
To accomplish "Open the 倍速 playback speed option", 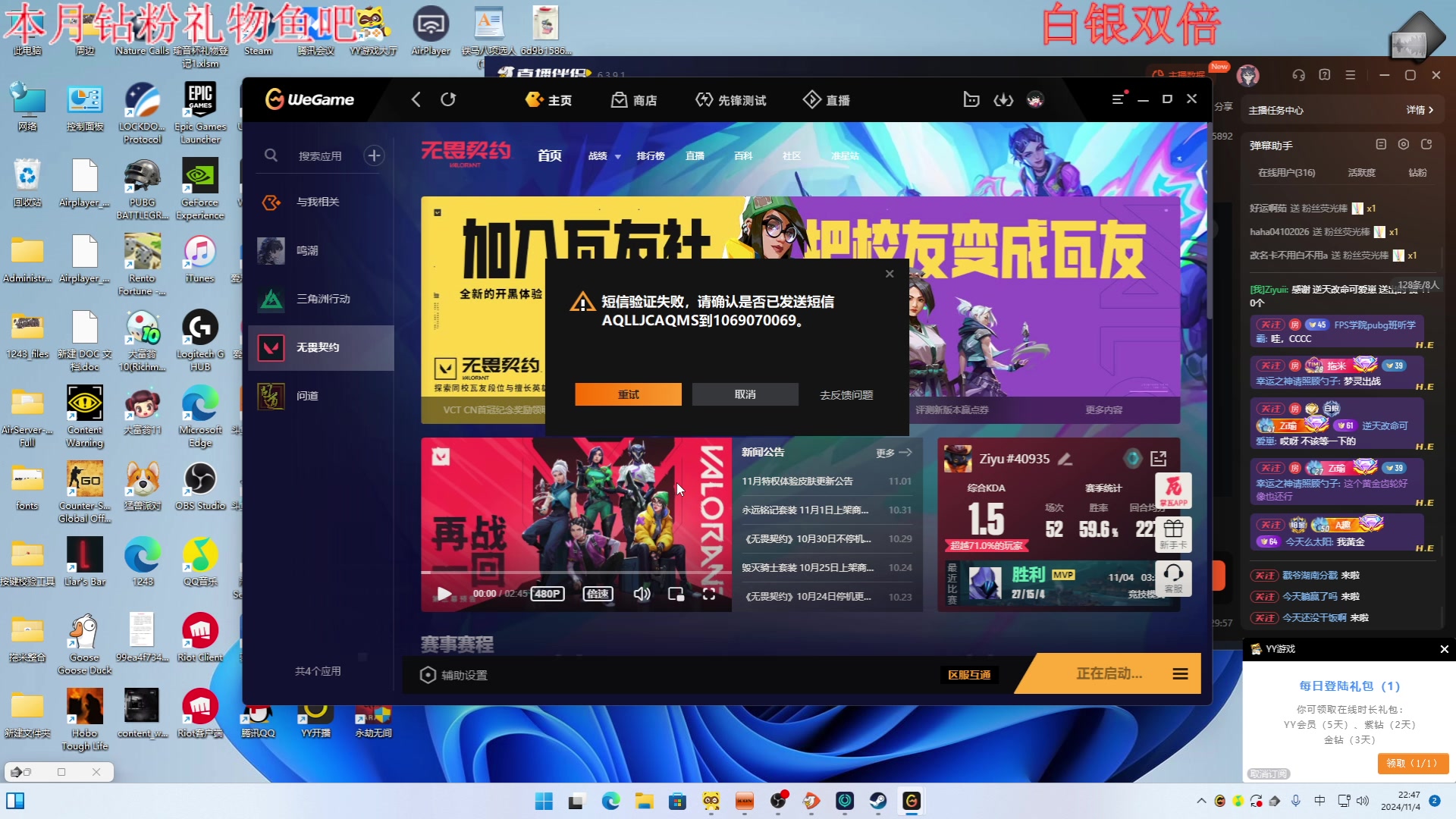I will click(x=598, y=594).
